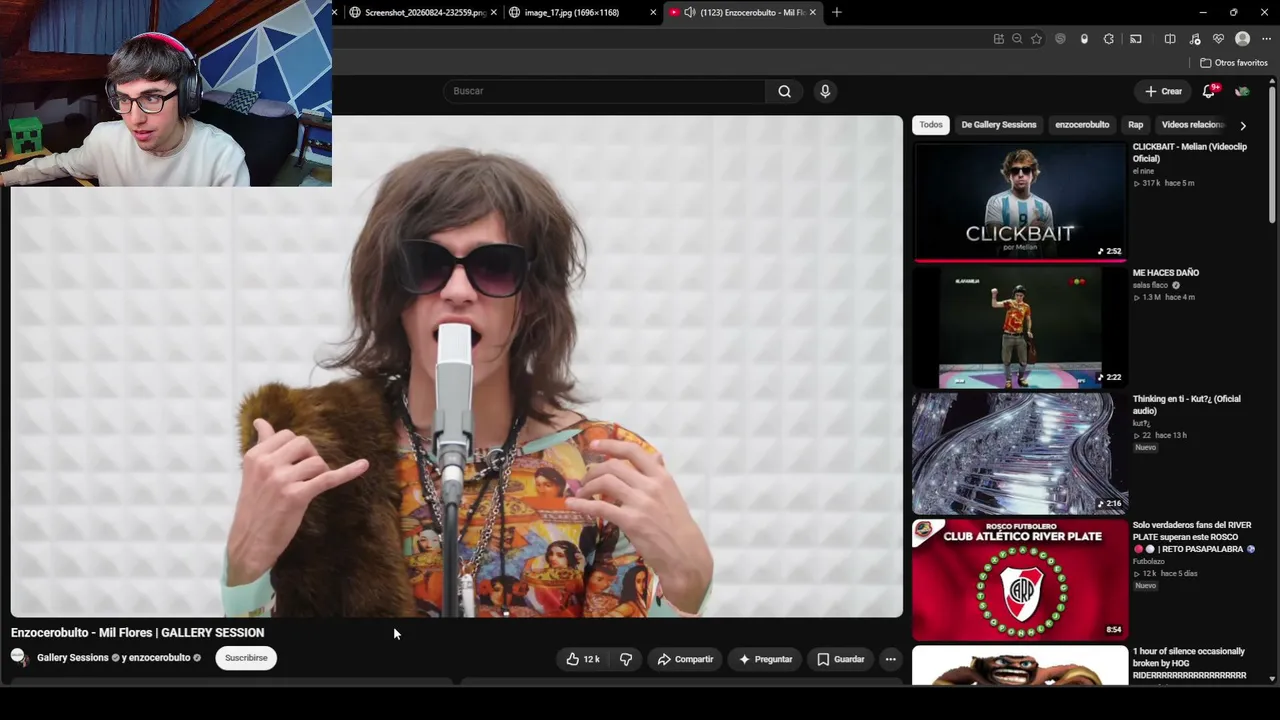Click the video title Enzocerobulto - Mil Flores
Viewport: 1280px width, 720px height.
138,633
